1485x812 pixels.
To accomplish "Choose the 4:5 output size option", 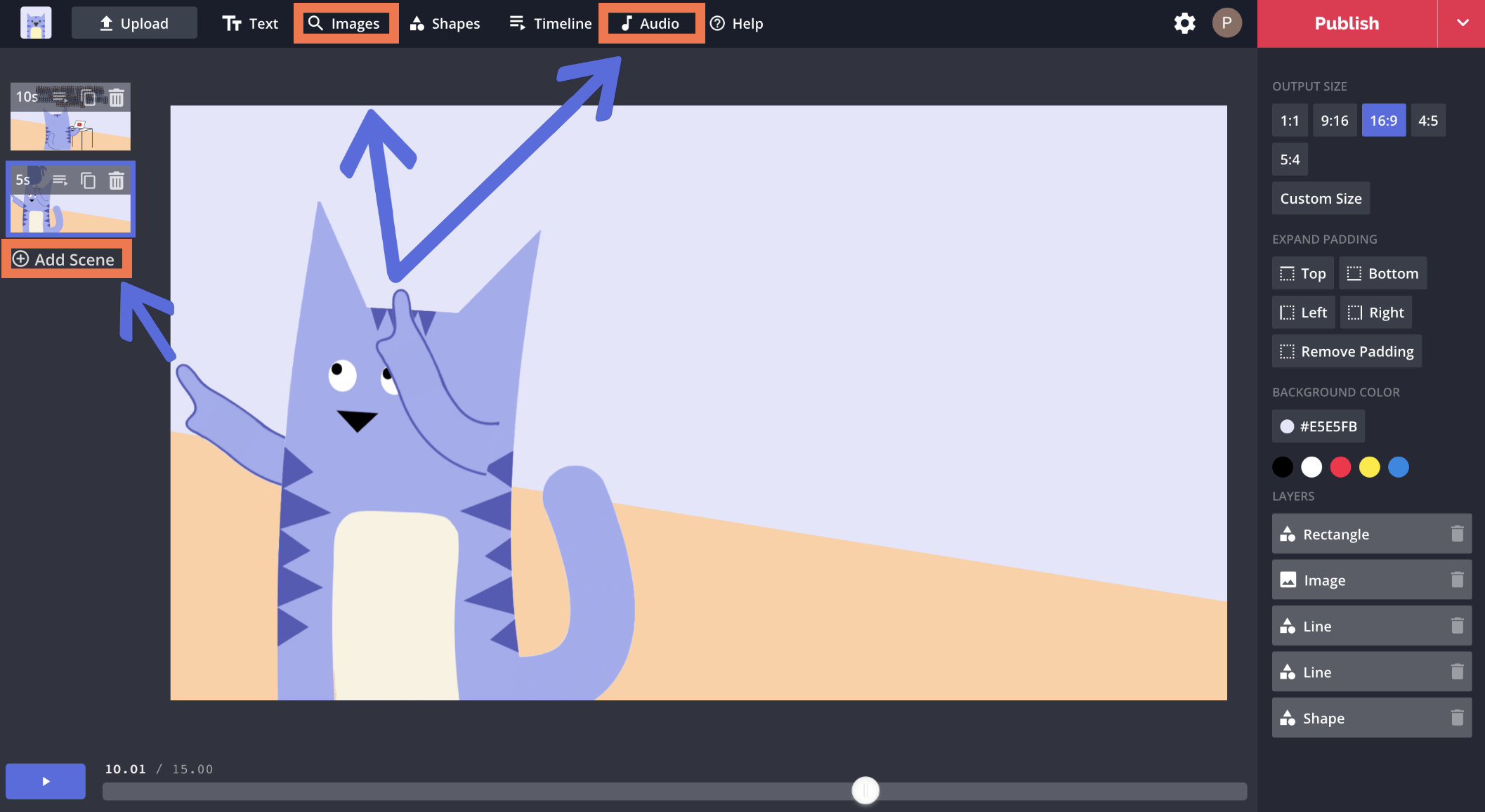I will click(1427, 120).
